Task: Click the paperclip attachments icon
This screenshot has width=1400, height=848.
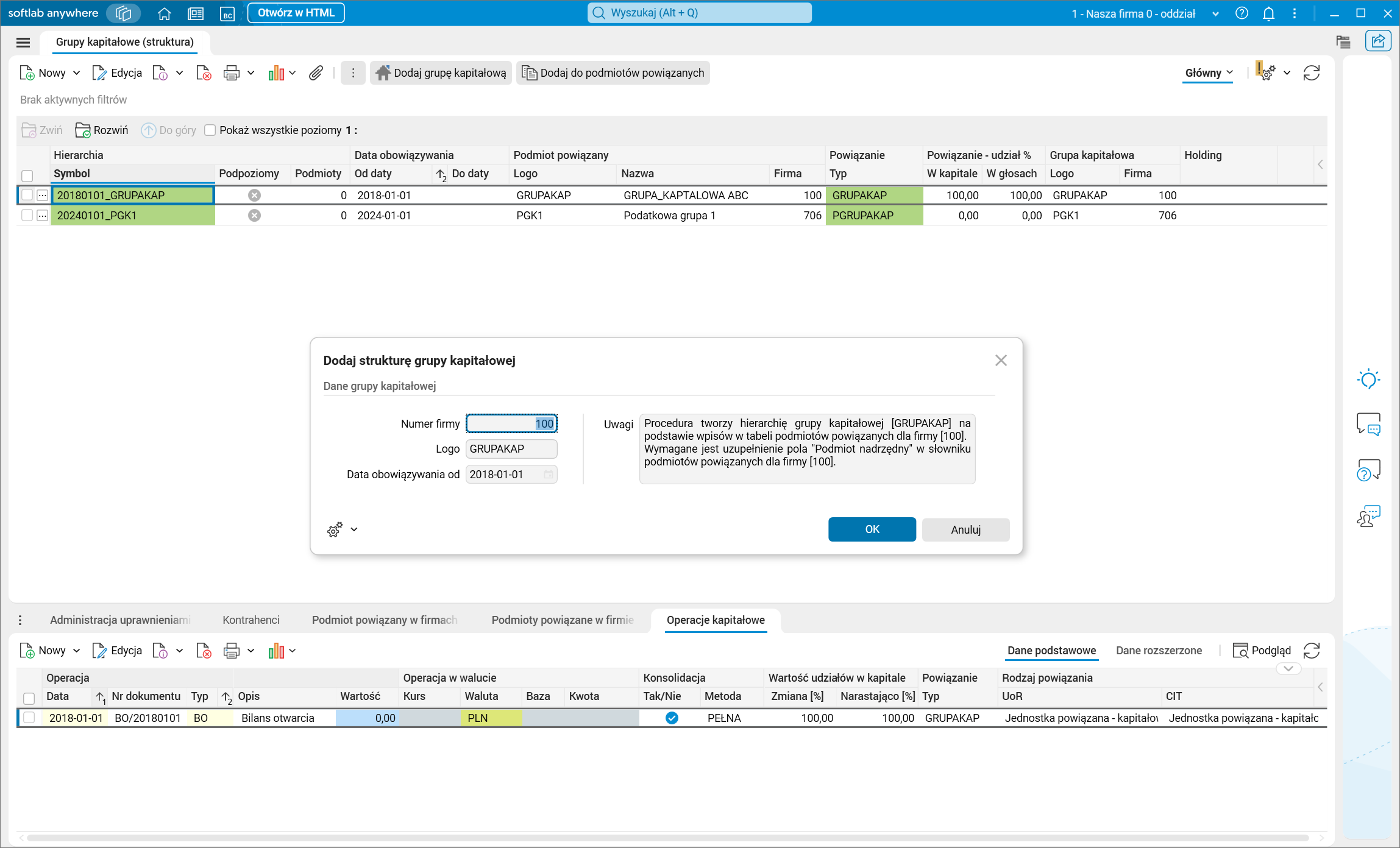Action: [315, 73]
